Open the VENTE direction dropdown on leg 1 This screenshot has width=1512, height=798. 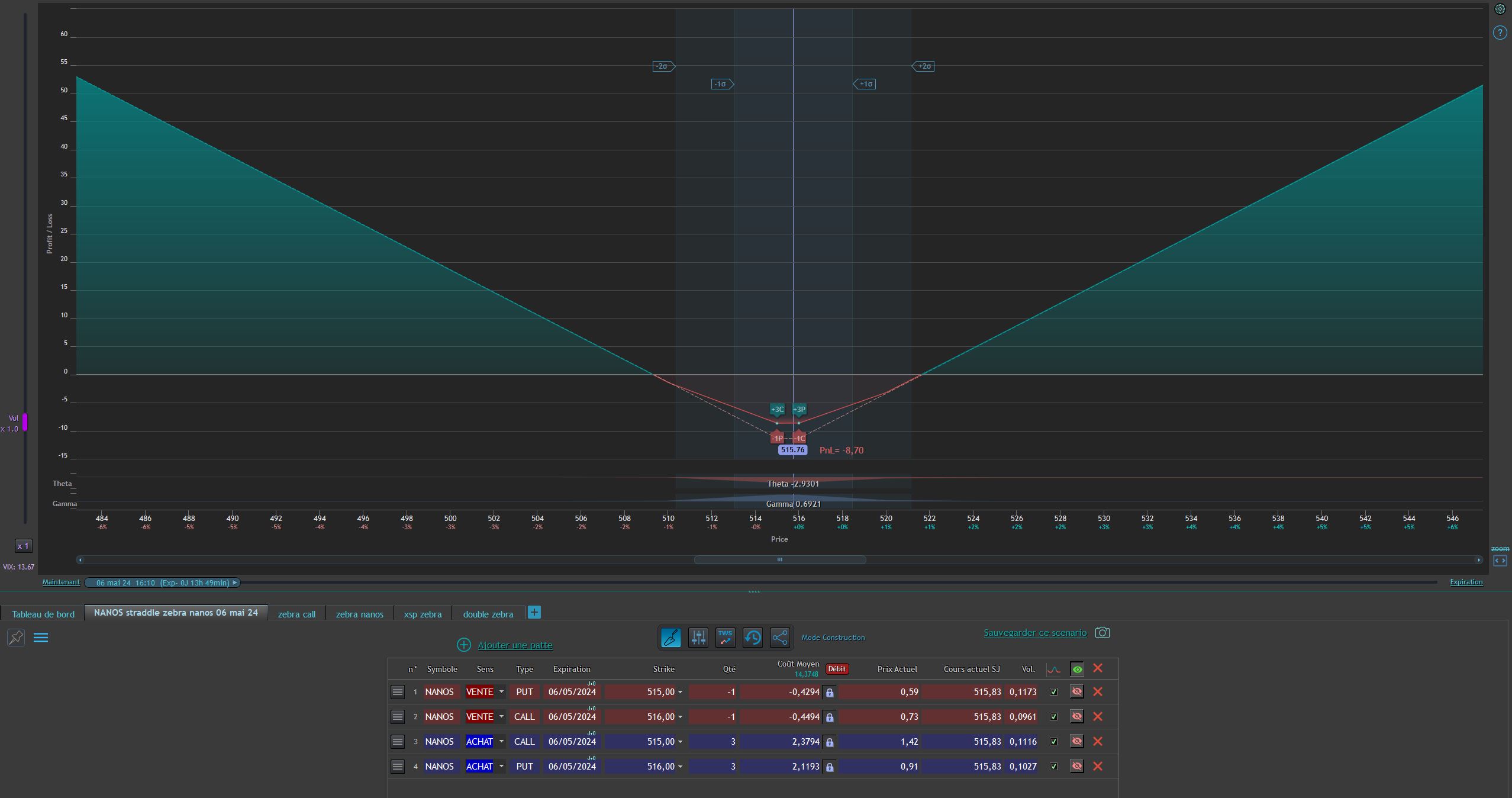(501, 691)
